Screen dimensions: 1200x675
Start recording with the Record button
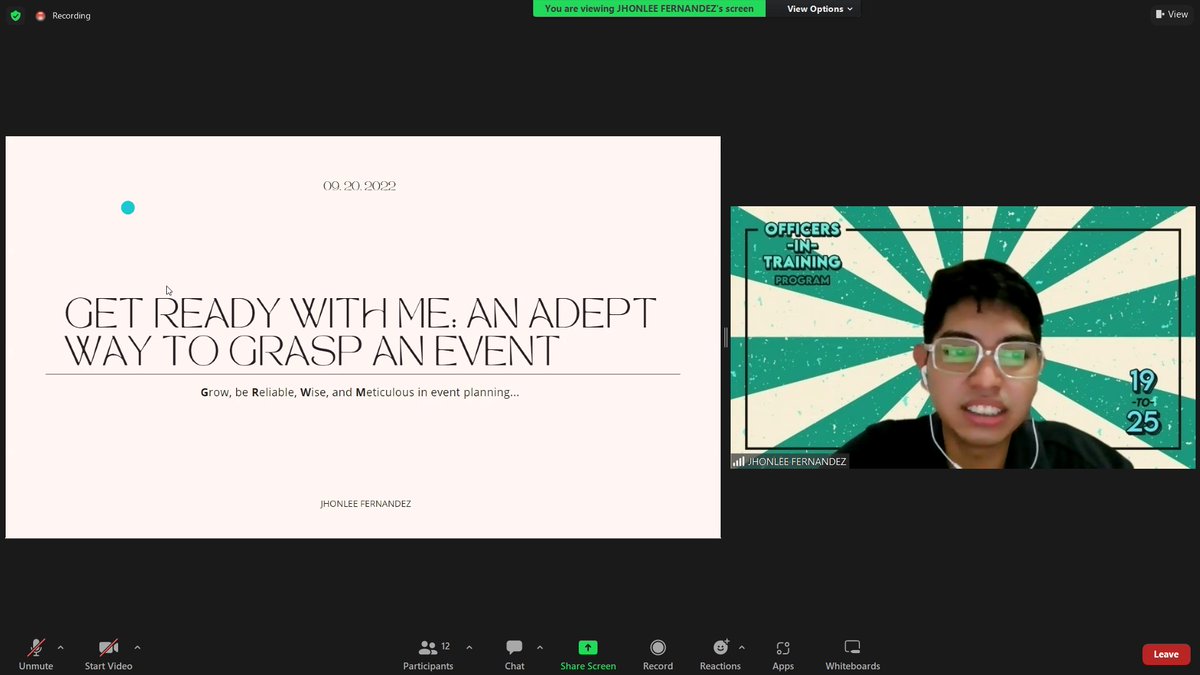coord(658,654)
